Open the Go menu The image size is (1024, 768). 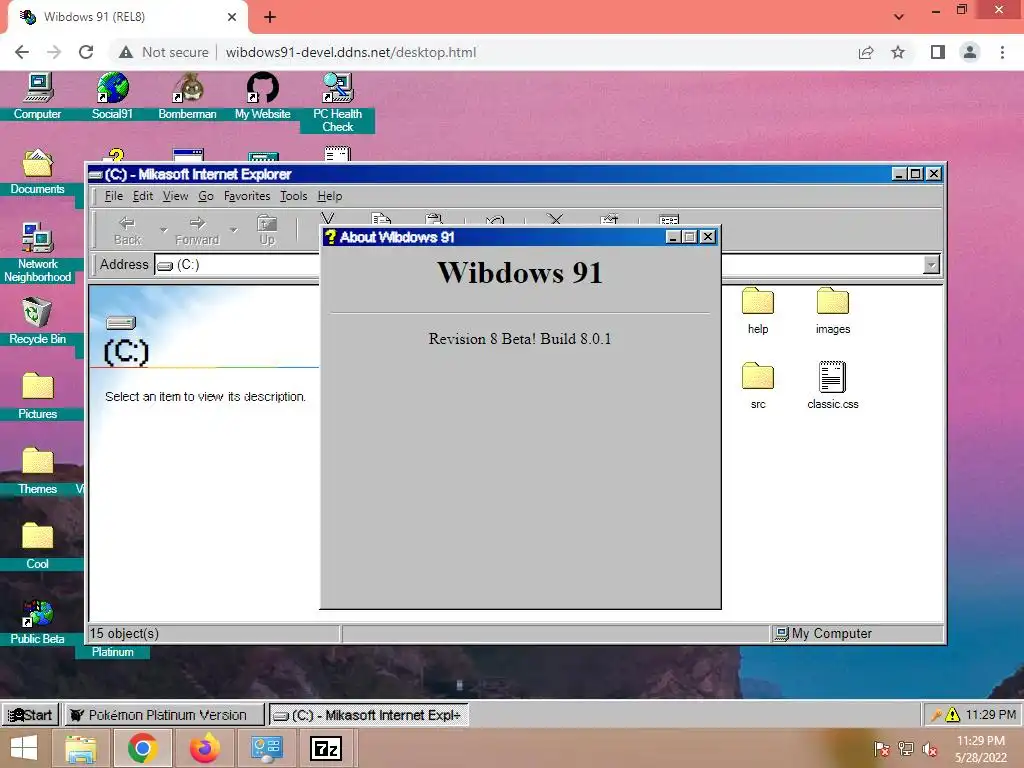click(x=206, y=196)
